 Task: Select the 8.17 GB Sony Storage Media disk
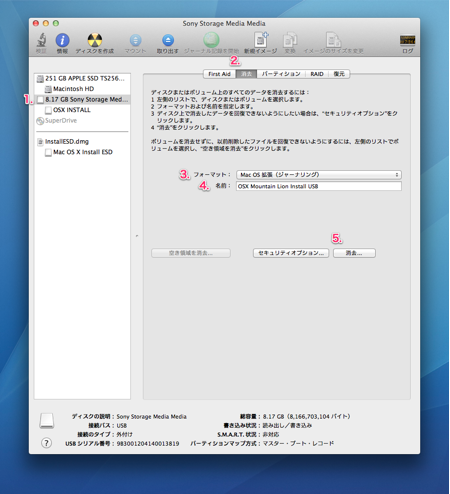82,99
